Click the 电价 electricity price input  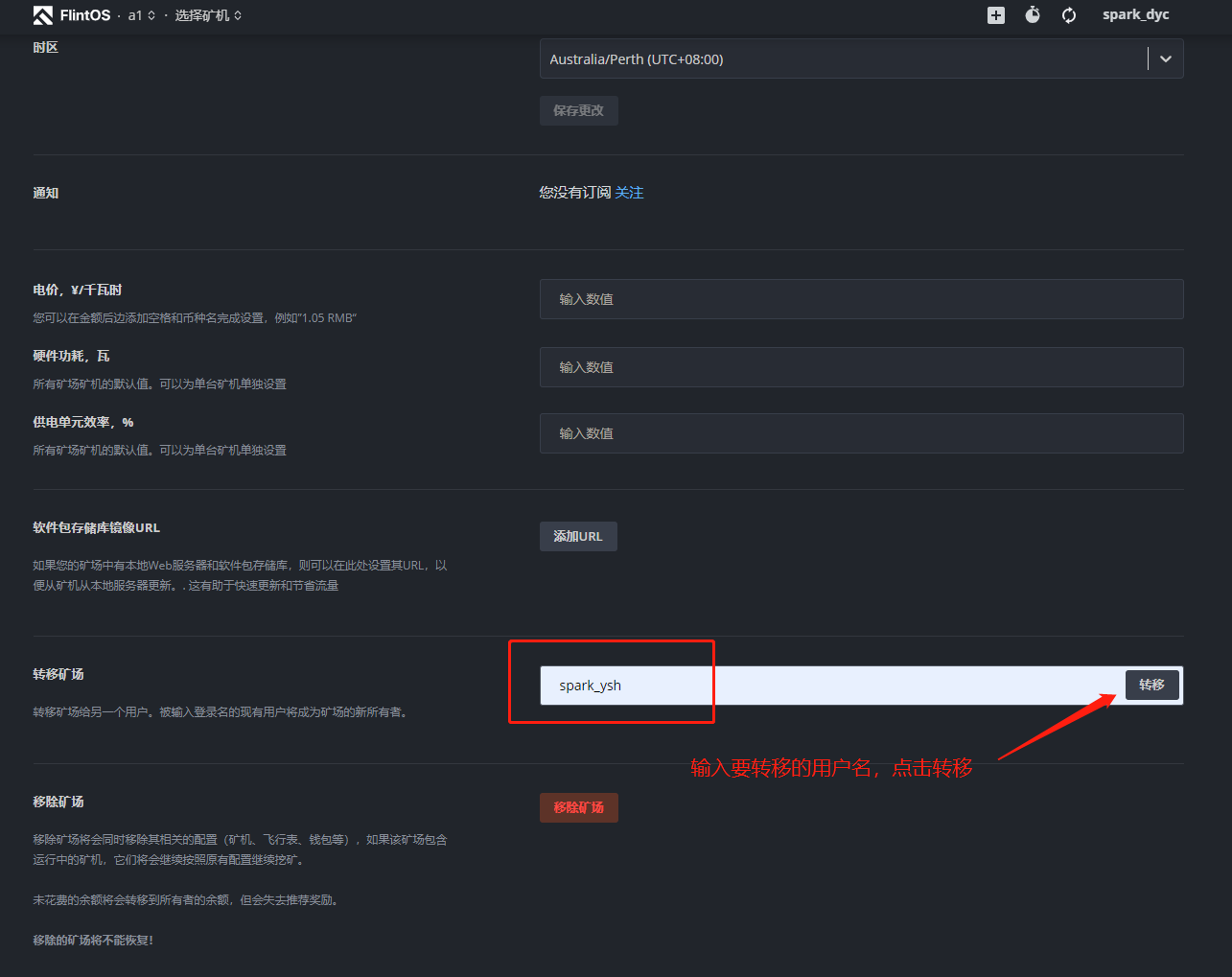(861, 299)
